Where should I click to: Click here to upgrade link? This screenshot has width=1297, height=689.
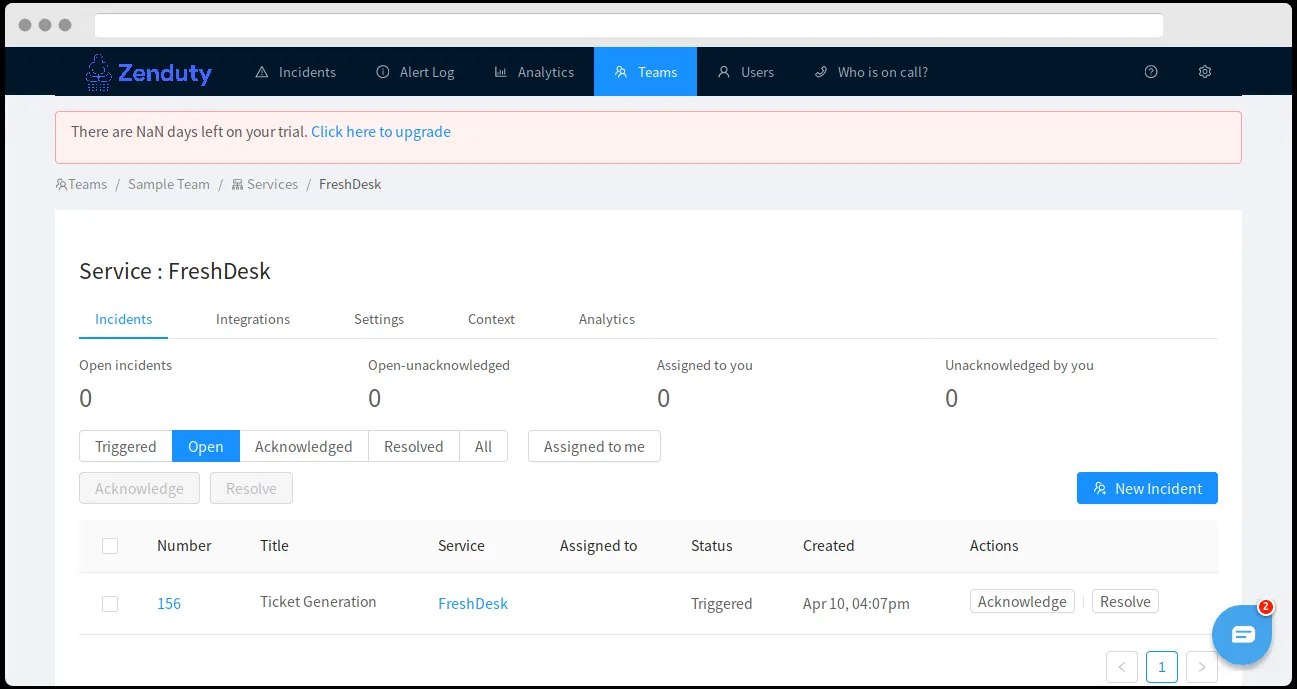click(x=381, y=132)
